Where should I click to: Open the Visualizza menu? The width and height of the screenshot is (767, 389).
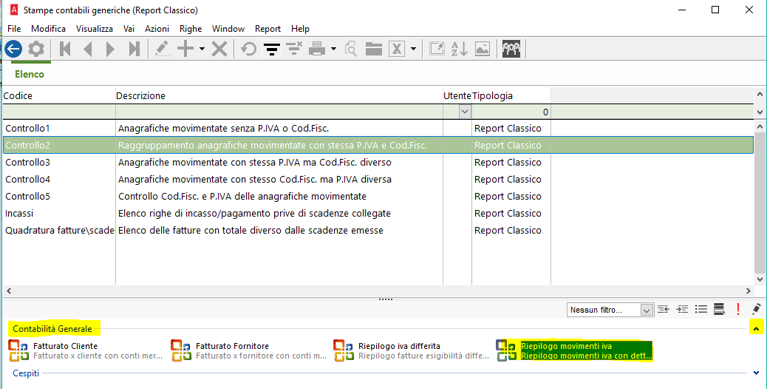94,29
